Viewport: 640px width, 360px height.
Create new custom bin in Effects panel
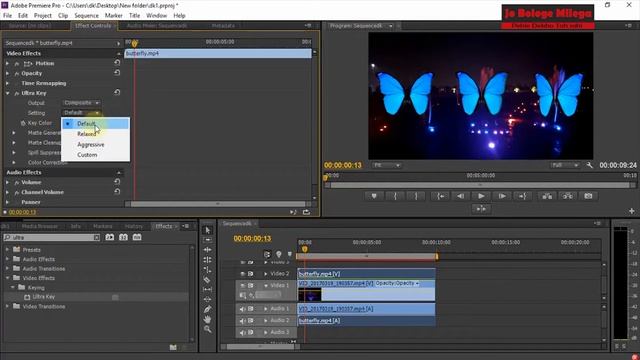pos(173,347)
